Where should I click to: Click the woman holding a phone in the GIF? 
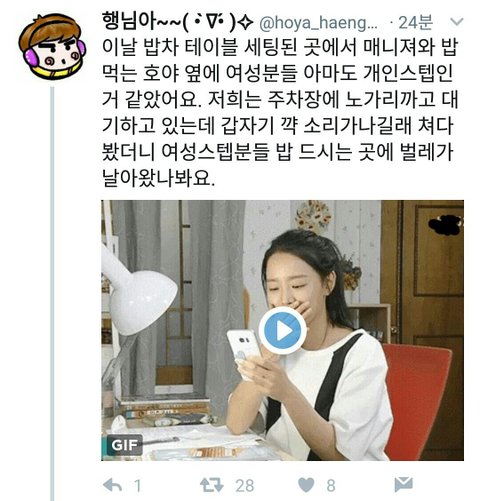[310, 347]
